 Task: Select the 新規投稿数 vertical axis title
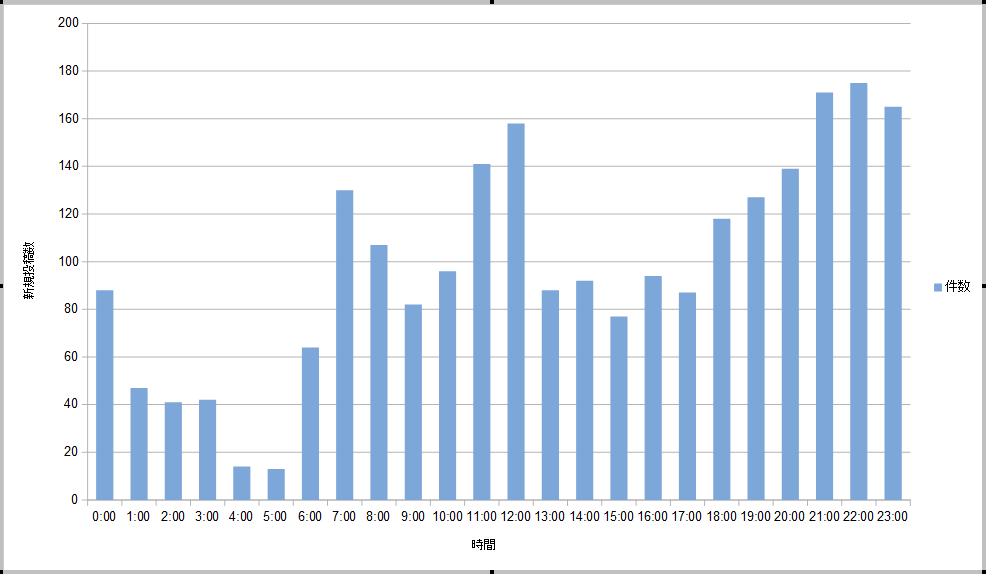[30, 270]
